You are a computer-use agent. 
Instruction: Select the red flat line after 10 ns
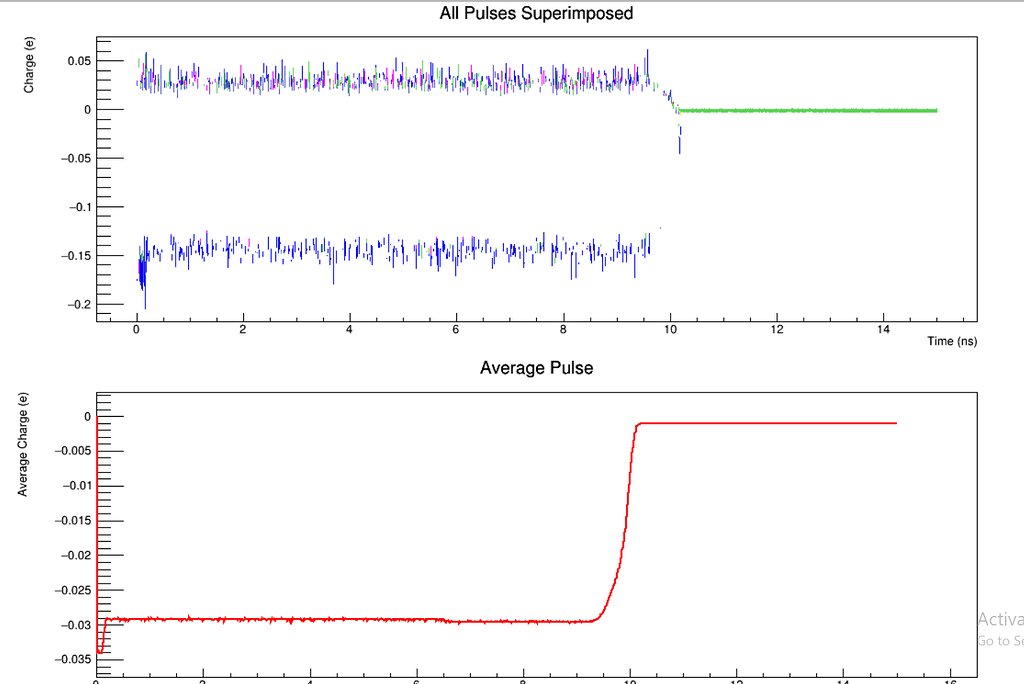coord(770,423)
